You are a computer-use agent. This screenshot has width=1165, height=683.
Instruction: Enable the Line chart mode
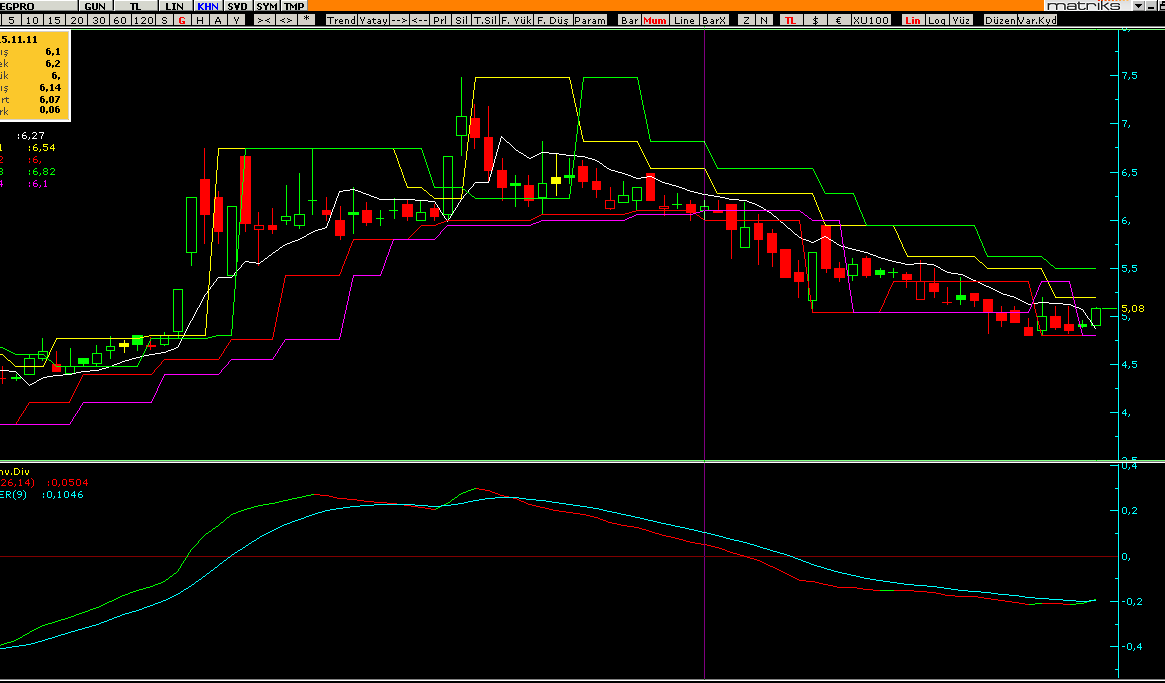coord(684,20)
